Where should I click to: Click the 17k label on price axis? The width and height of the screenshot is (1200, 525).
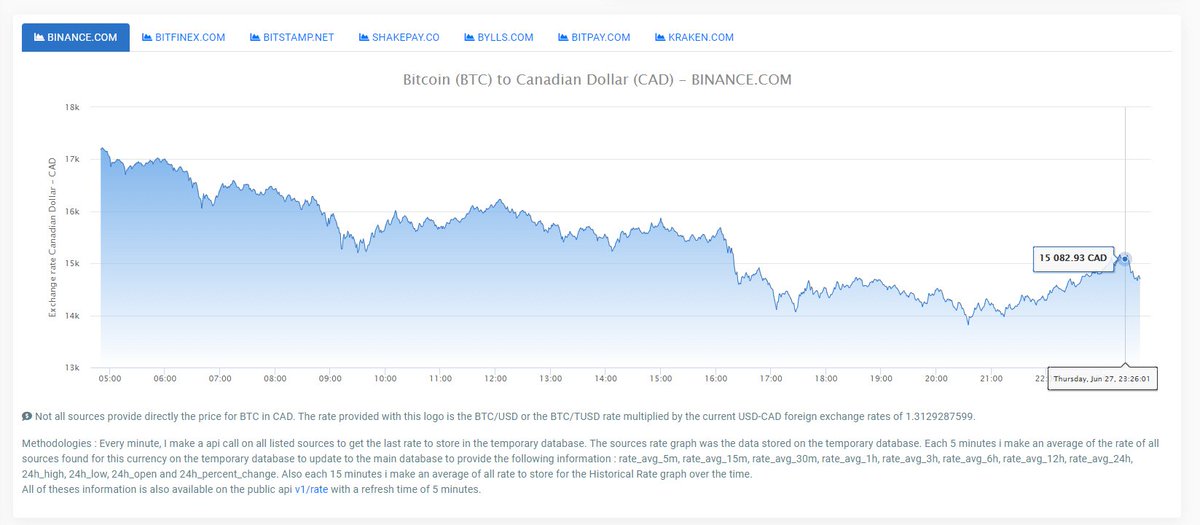coord(72,159)
